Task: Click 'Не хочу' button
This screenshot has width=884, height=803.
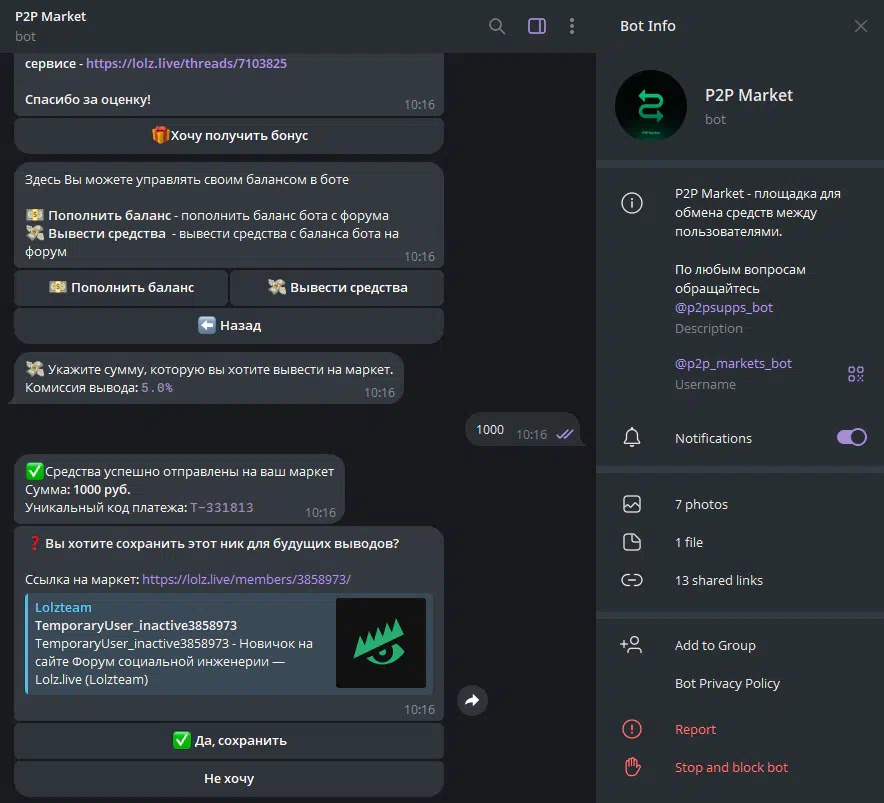Action: [229, 779]
